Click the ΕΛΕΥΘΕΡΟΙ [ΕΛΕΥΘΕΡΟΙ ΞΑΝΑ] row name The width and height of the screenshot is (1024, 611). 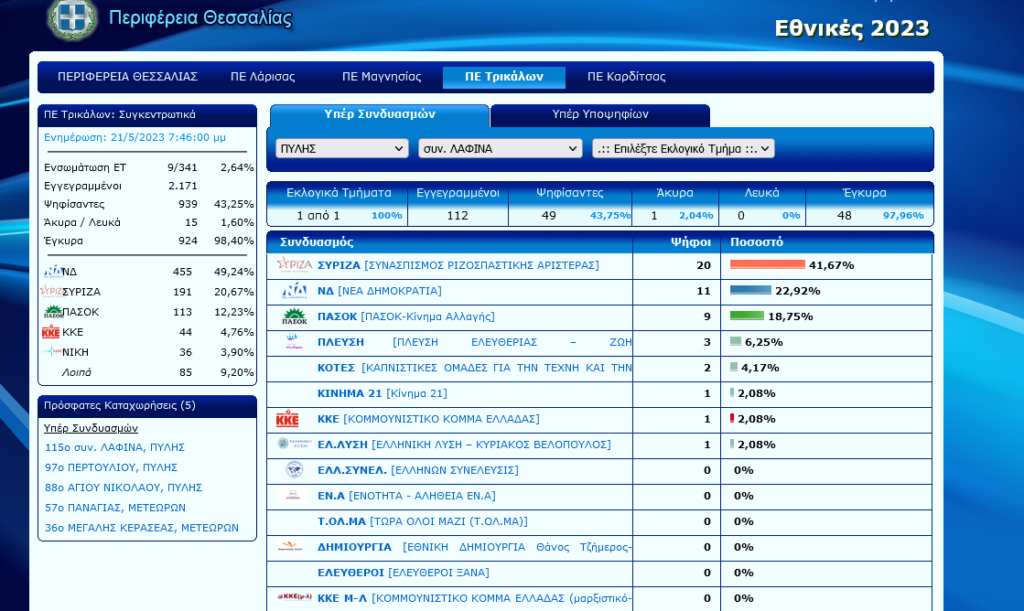(403, 572)
